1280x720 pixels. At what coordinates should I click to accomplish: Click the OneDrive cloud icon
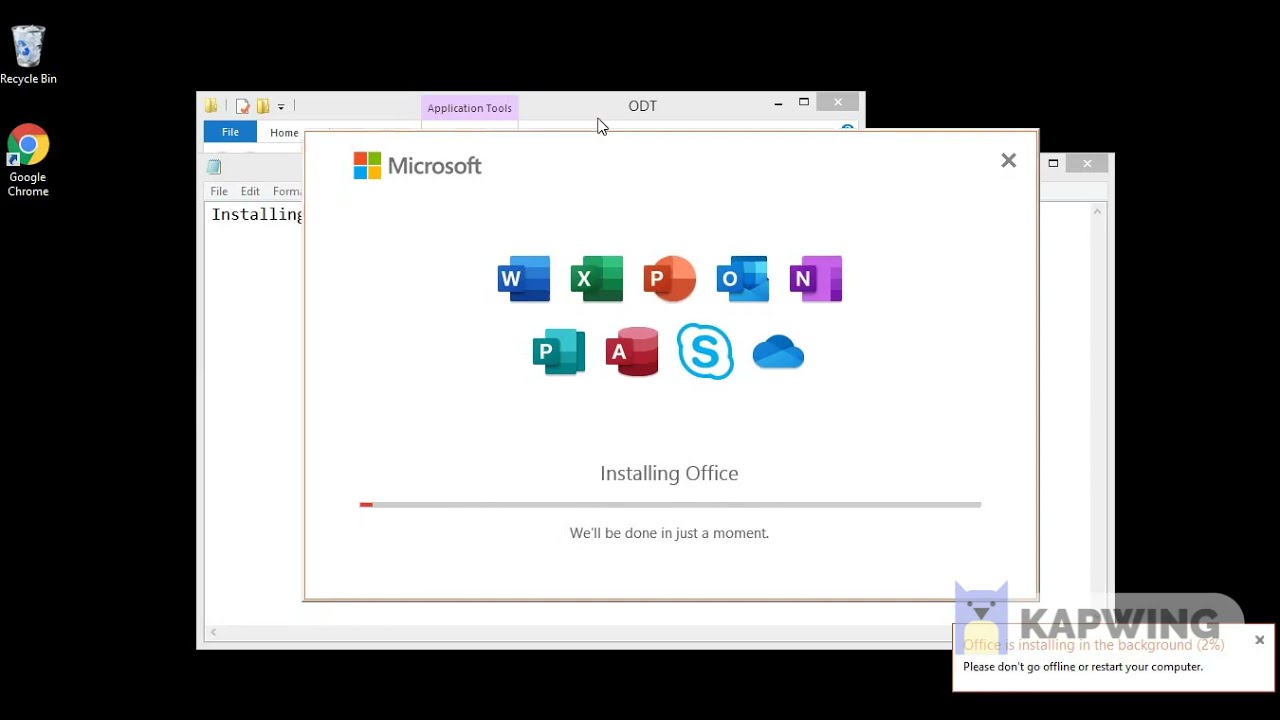[x=778, y=352]
